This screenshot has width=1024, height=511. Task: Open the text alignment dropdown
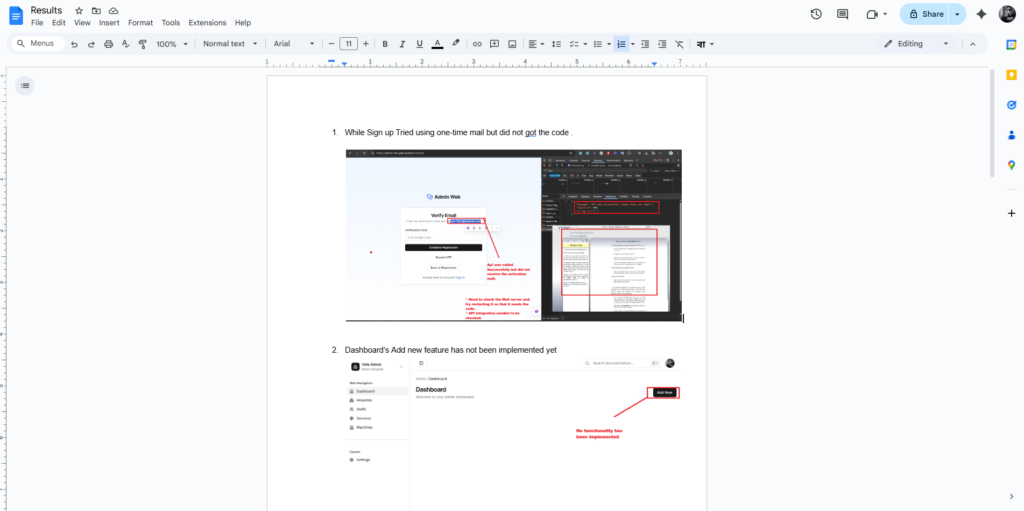[x=536, y=44]
